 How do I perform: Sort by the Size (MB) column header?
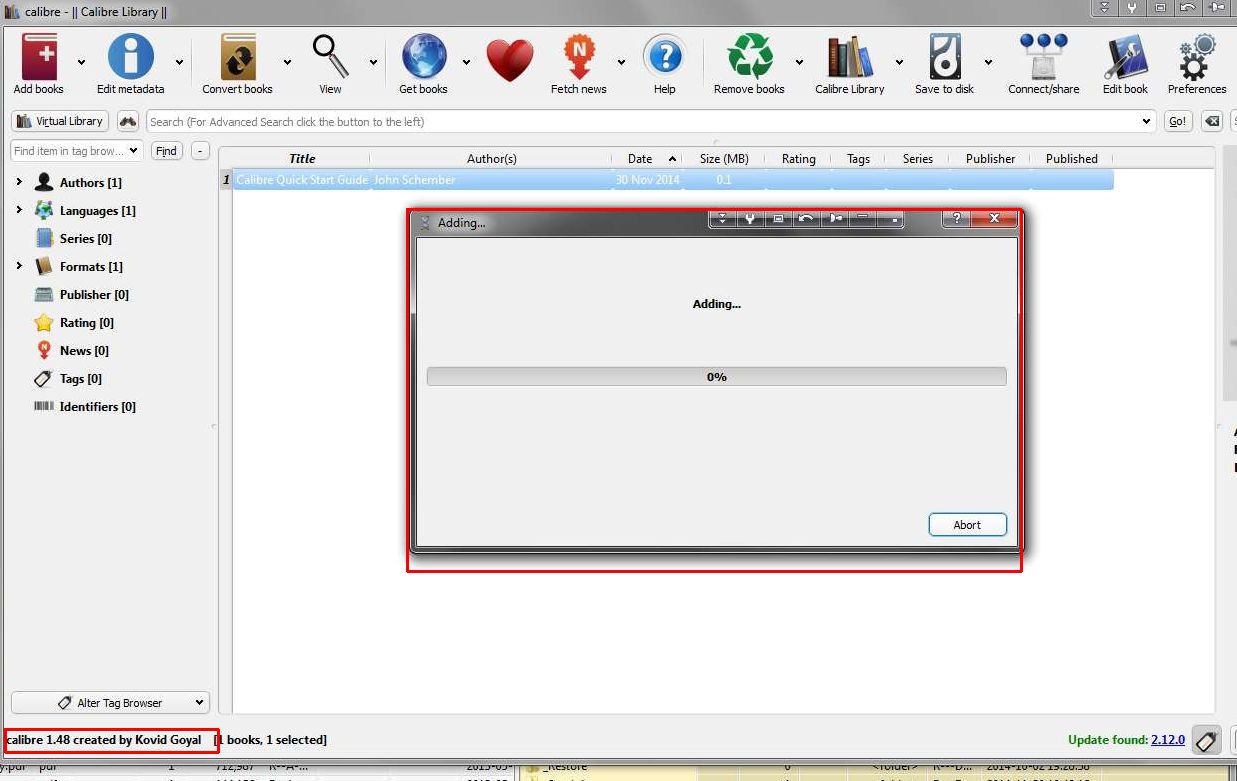pyautogui.click(x=724, y=158)
